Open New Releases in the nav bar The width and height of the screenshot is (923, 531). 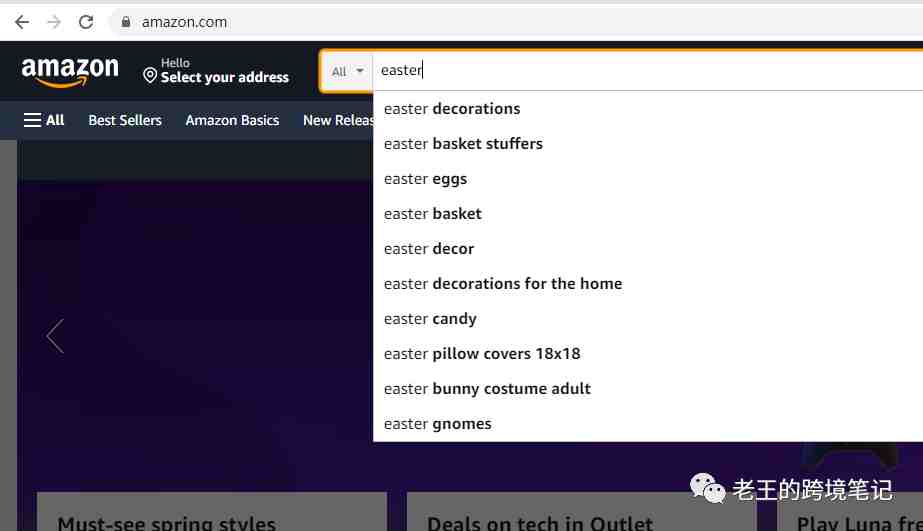pyautogui.click(x=338, y=120)
